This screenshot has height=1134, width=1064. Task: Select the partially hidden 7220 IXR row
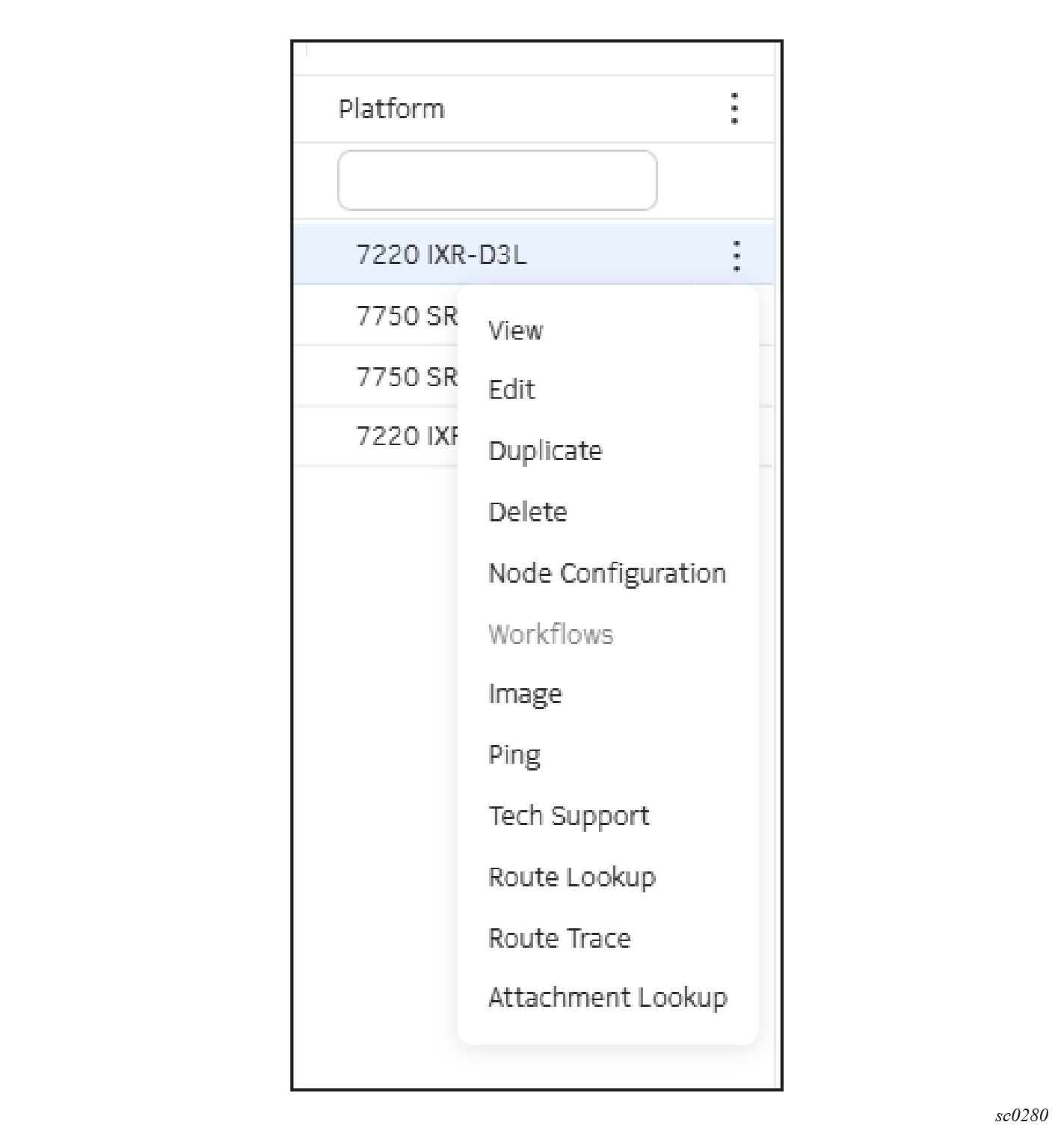point(406,435)
